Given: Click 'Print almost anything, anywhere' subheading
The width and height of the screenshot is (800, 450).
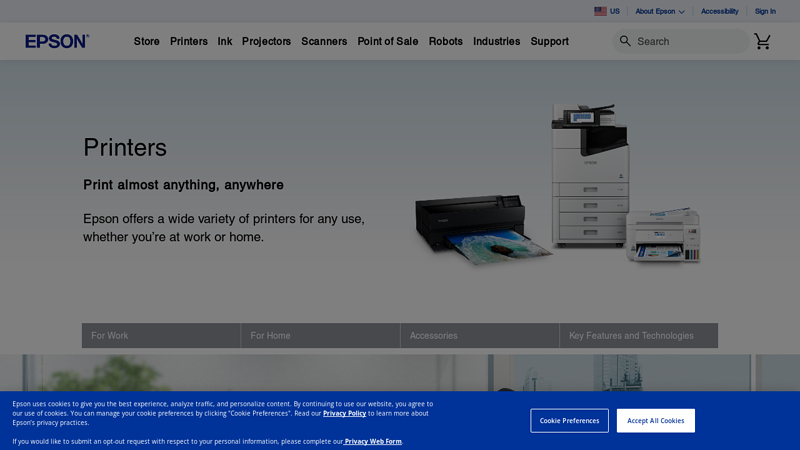Looking at the screenshot, I should pos(183,185).
